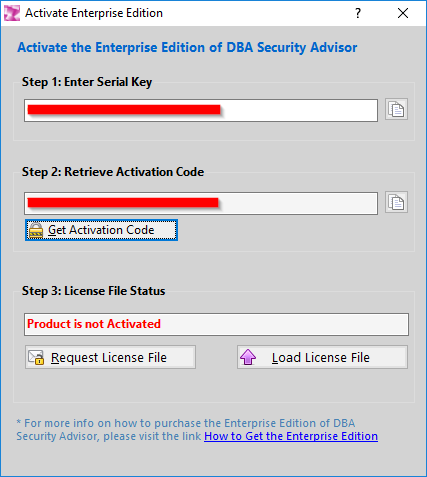Click the envelope icon on Request License File
The image size is (427, 477).
point(36,357)
